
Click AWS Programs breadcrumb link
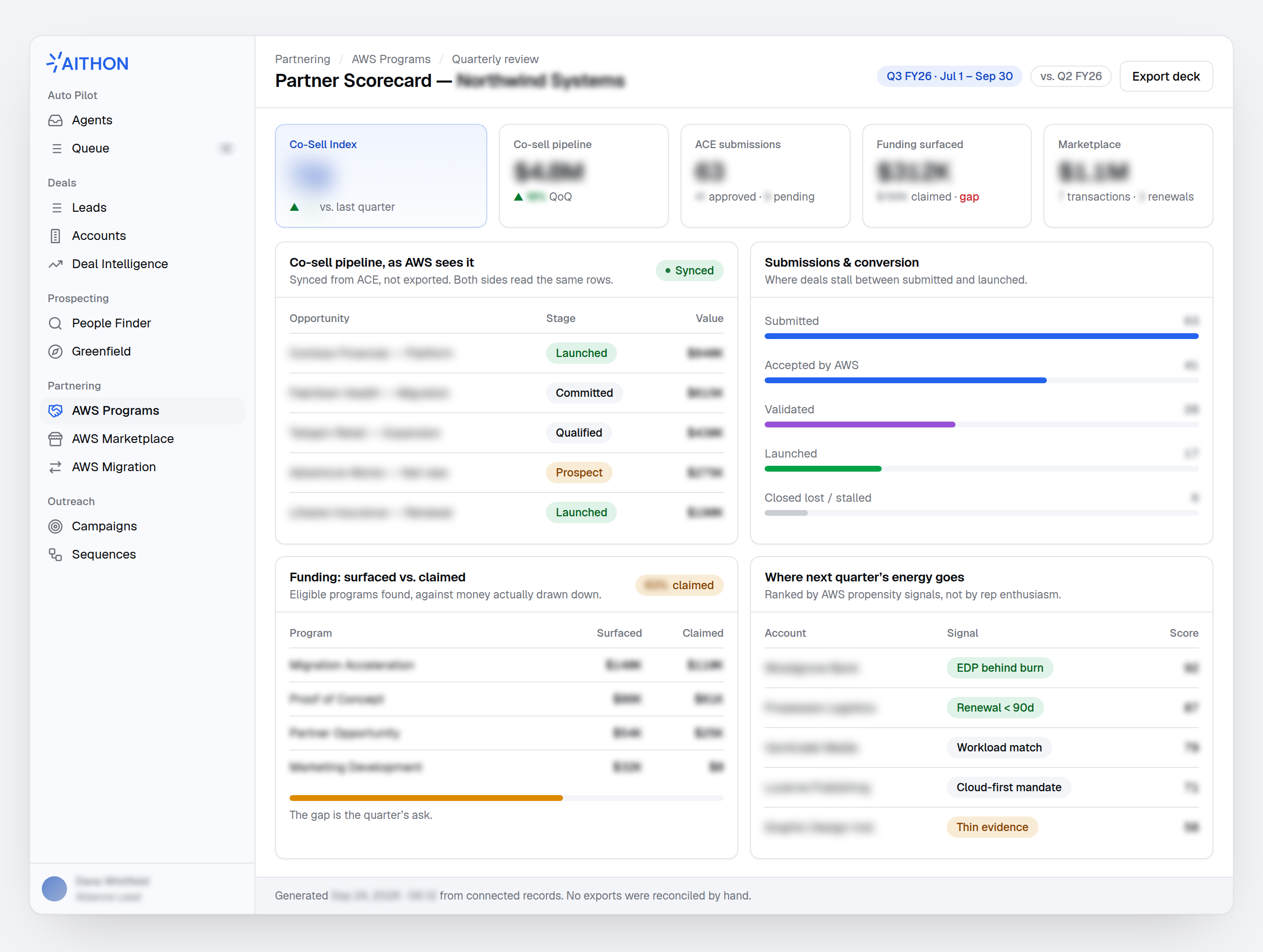[x=391, y=59]
